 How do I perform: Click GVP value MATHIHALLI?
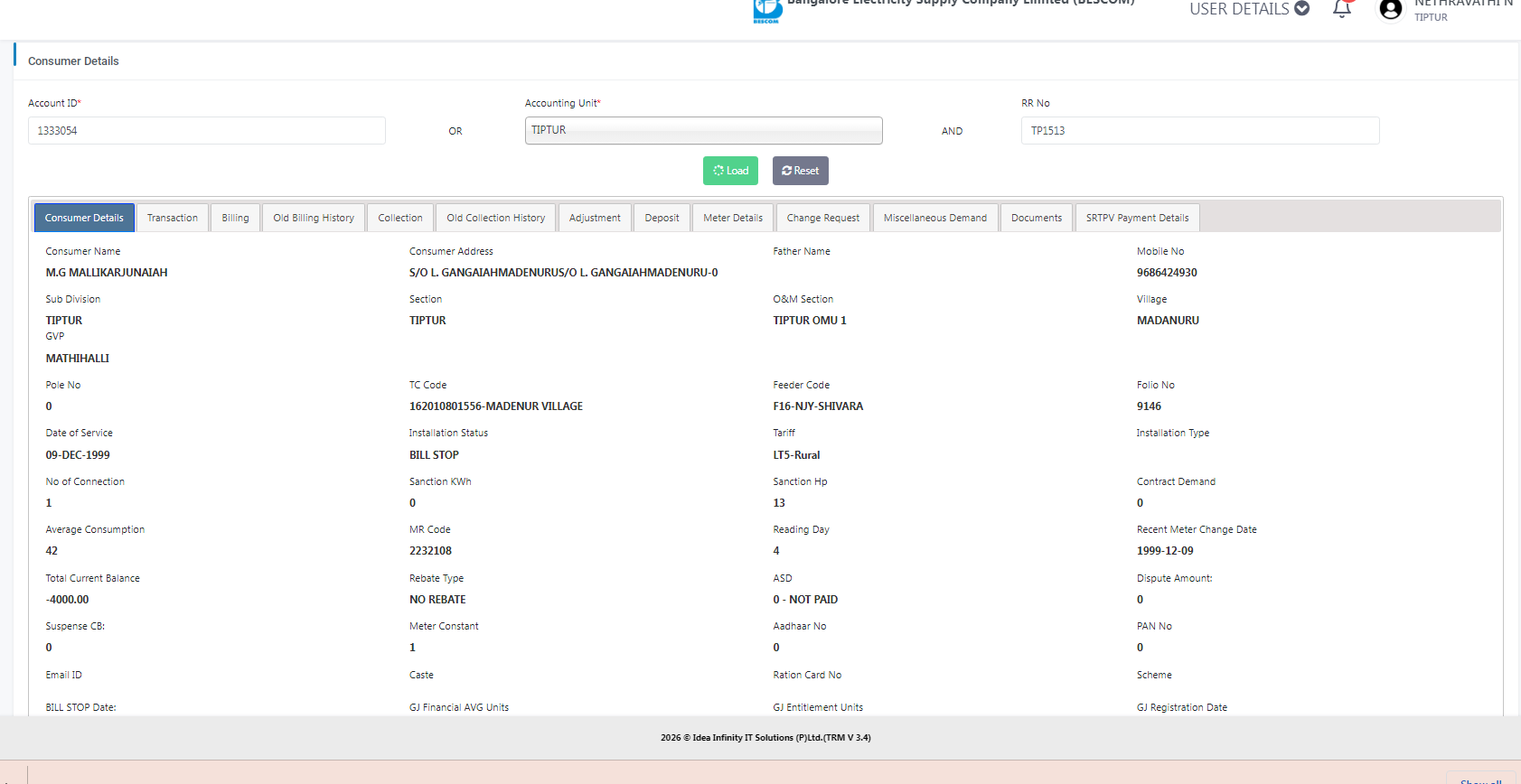[78, 359]
